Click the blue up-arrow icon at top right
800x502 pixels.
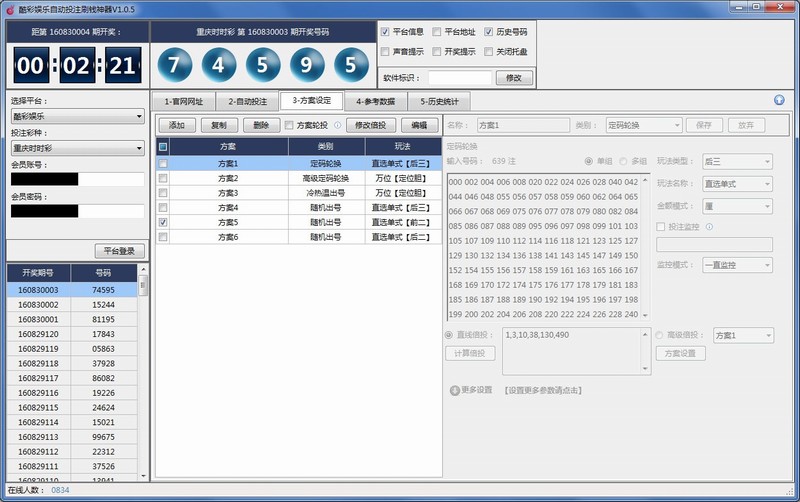(779, 100)
